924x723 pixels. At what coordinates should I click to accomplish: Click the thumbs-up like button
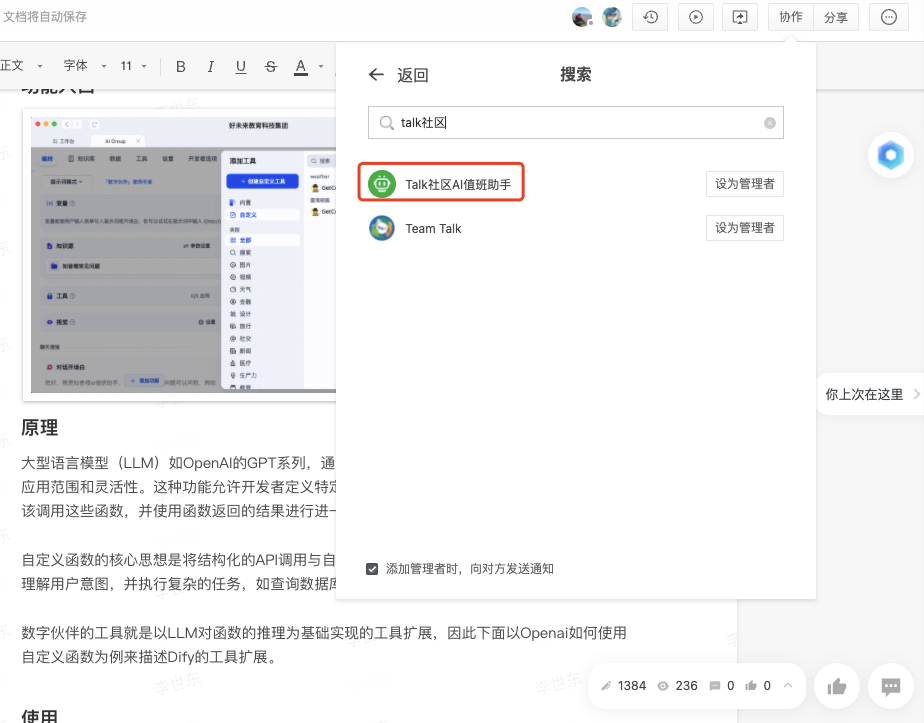point(836,686)
